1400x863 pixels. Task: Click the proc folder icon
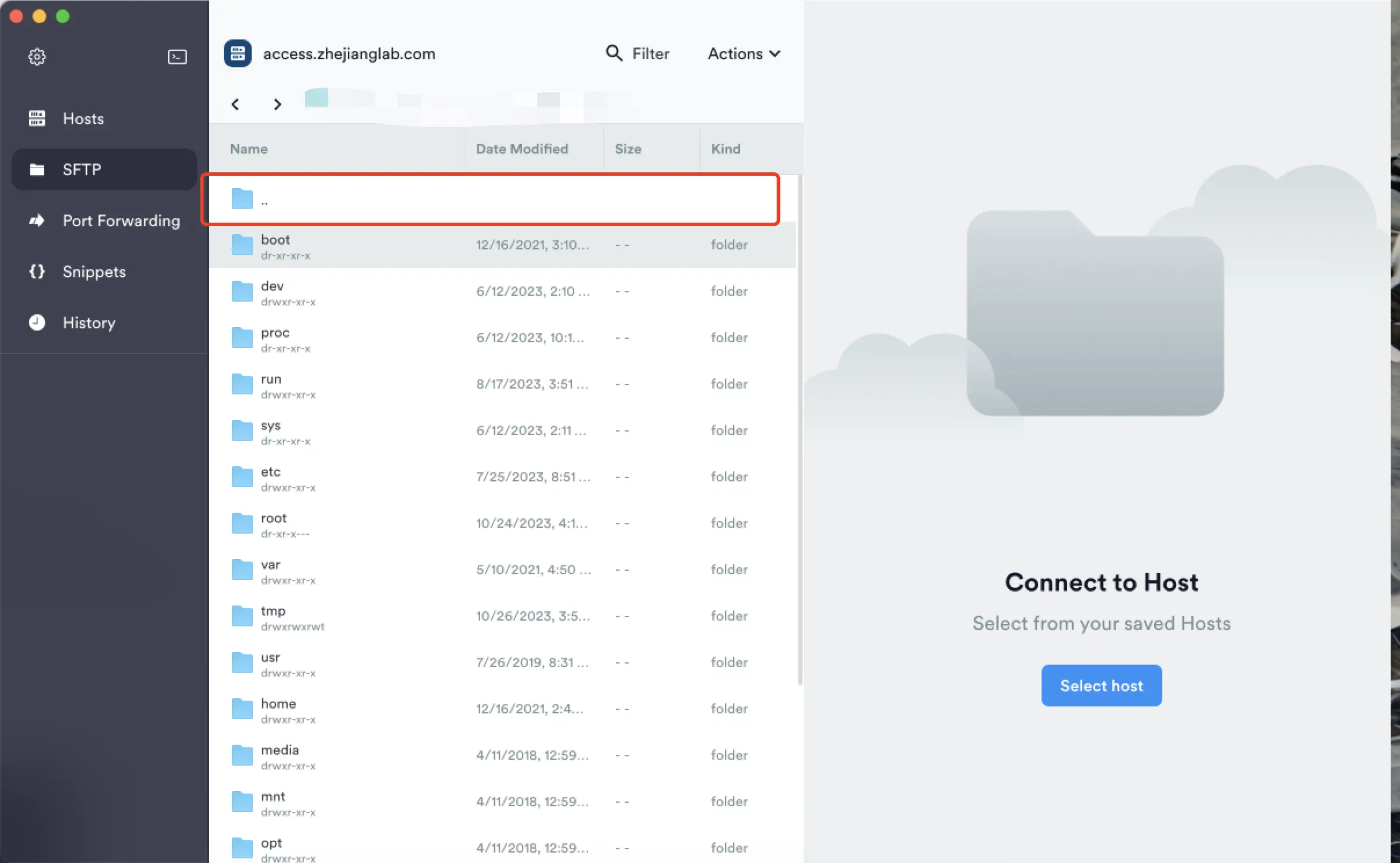pyautogui.click(x=242, y=338)
